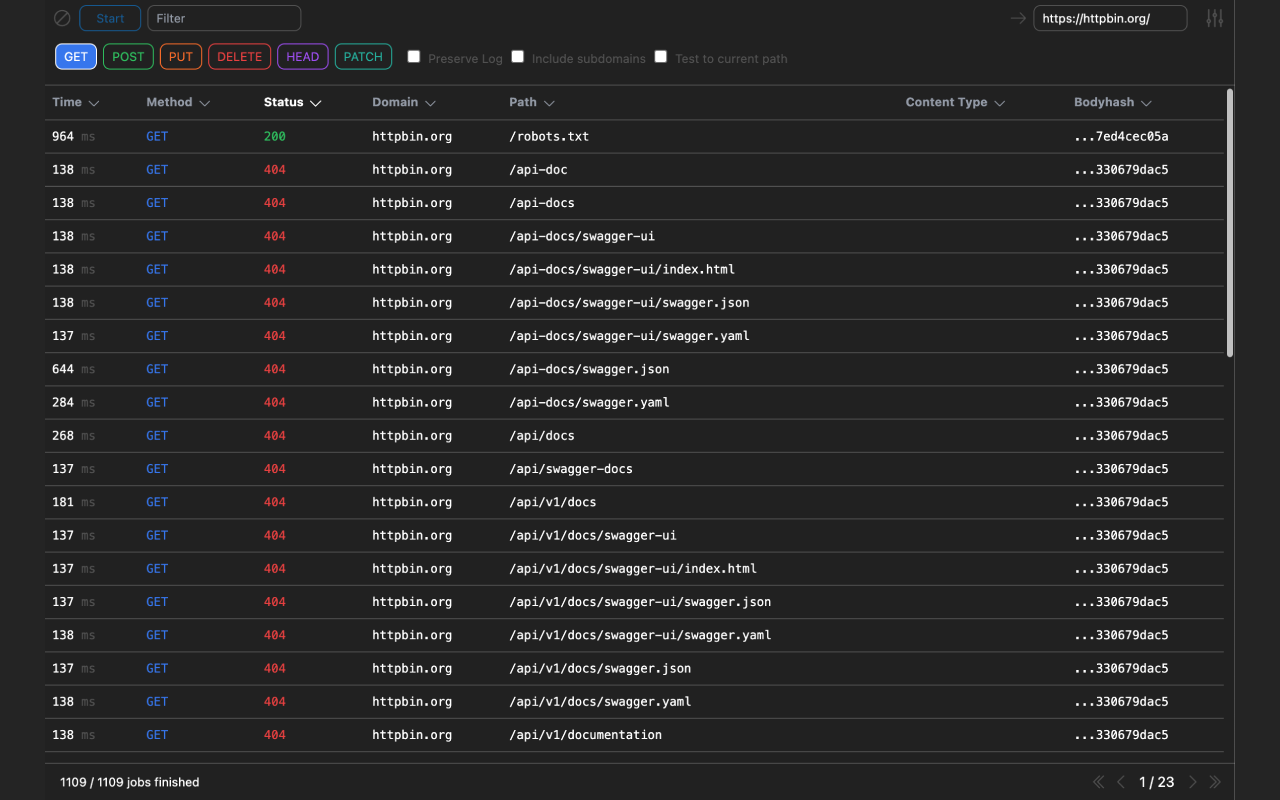Image resolution: width=1280 pixels, height=800 pixels.
Task: Select the /api/v1/docs/swagger-ui/swagger.json row
Action: tap(634, 602)
